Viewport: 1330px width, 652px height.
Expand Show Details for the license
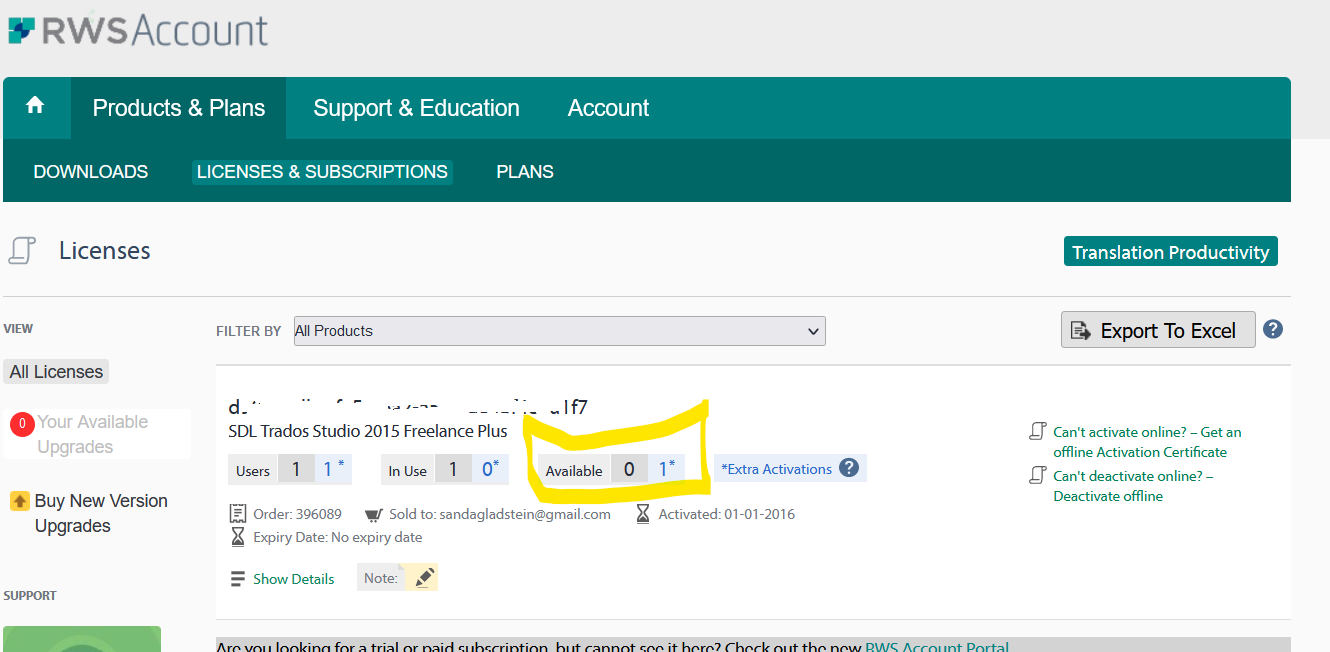[293, 579]
